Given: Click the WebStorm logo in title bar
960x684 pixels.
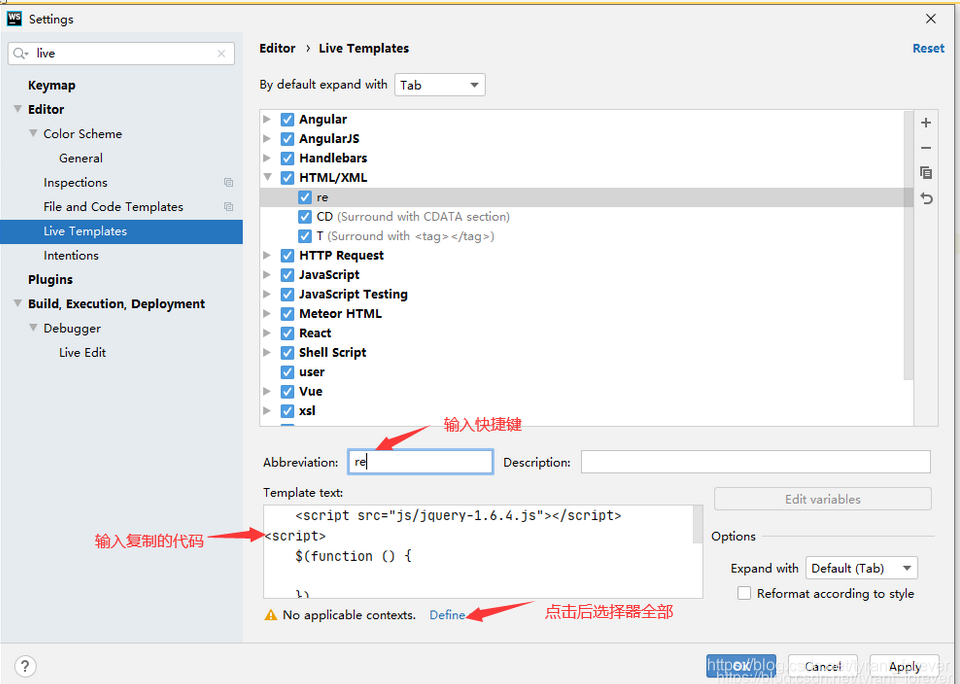Looking at the screenshot, I should click(x=14, y=18).
